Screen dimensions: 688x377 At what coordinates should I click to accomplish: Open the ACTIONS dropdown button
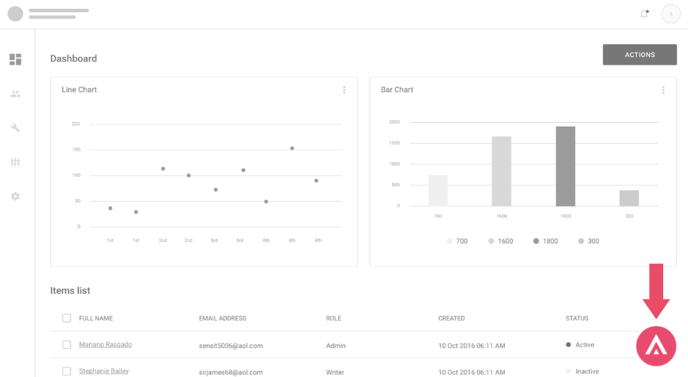[x=640, y=54]
